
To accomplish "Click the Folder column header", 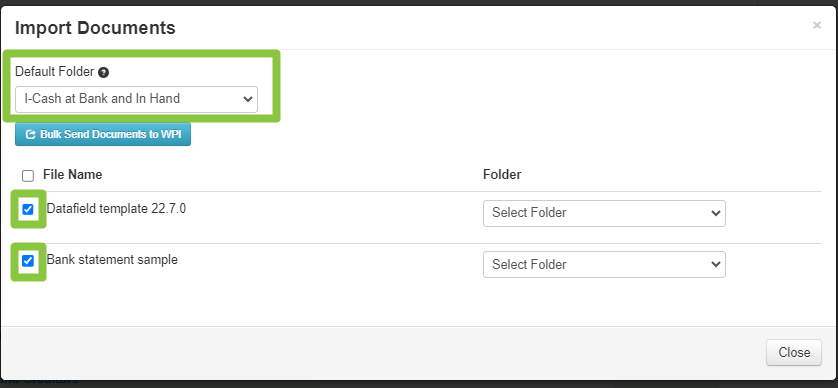I will click(x=502, y=175).
